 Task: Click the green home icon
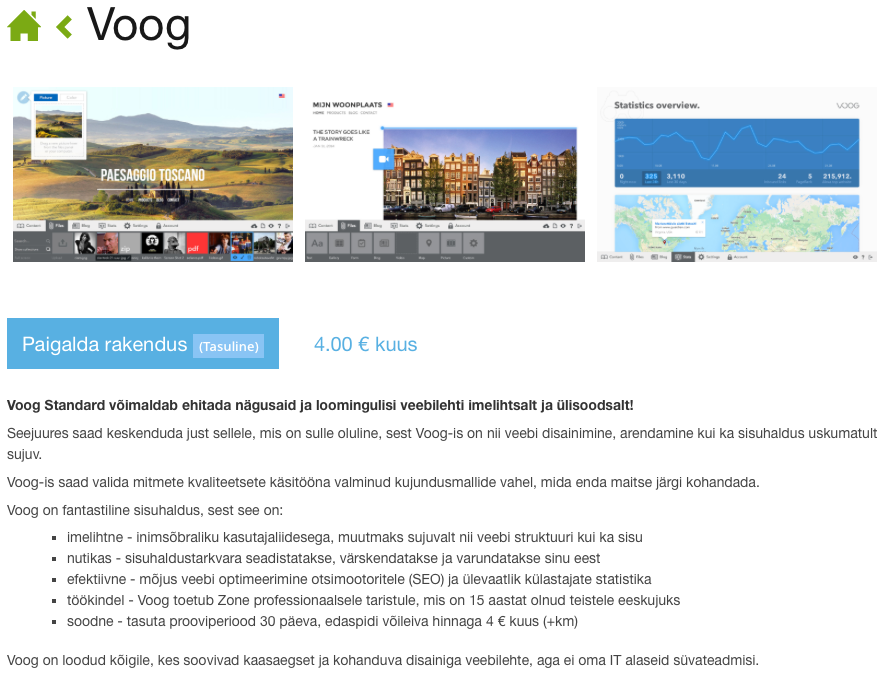pos(24,26)
